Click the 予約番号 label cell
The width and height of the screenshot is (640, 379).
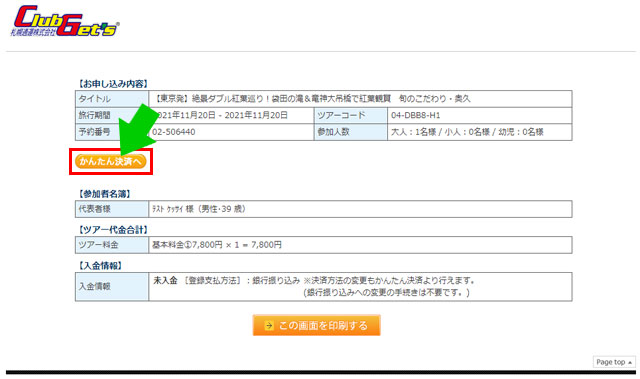pos(112,132)
